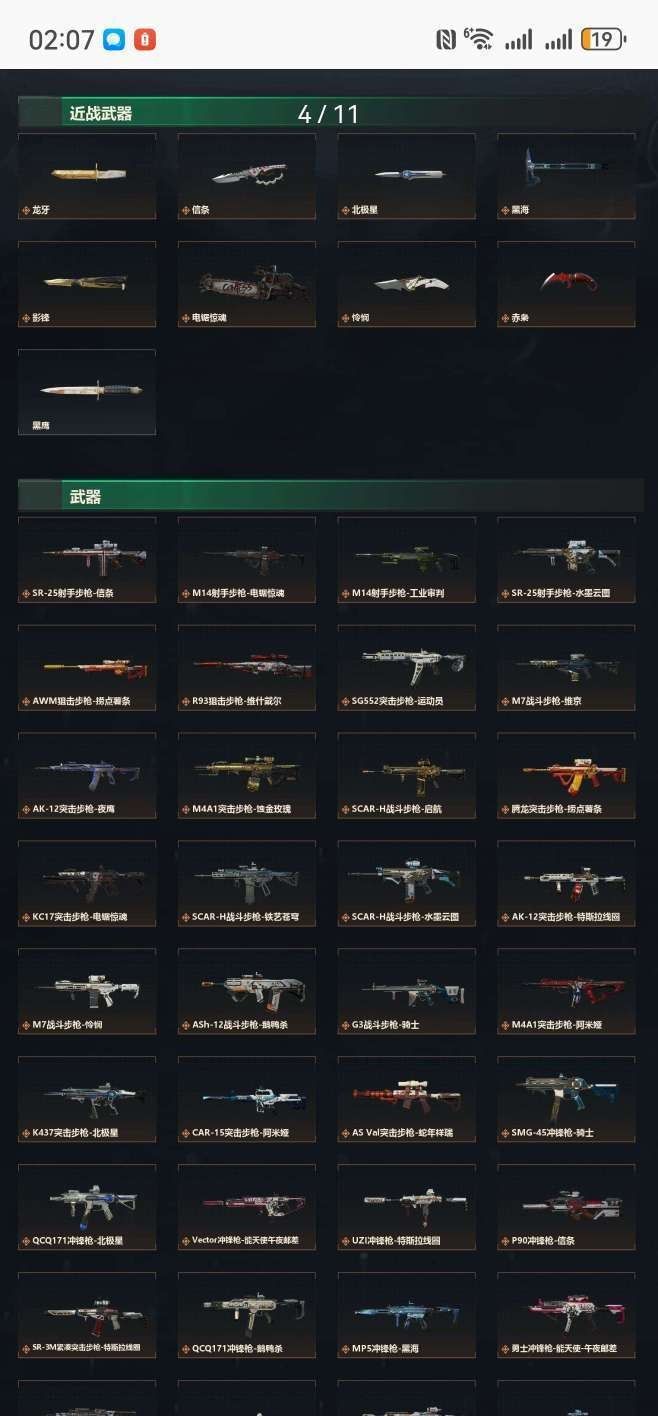Pick the 黑鹰 knife item
658x1416 pixels.
pyautogui.click(x=87, y=392)
